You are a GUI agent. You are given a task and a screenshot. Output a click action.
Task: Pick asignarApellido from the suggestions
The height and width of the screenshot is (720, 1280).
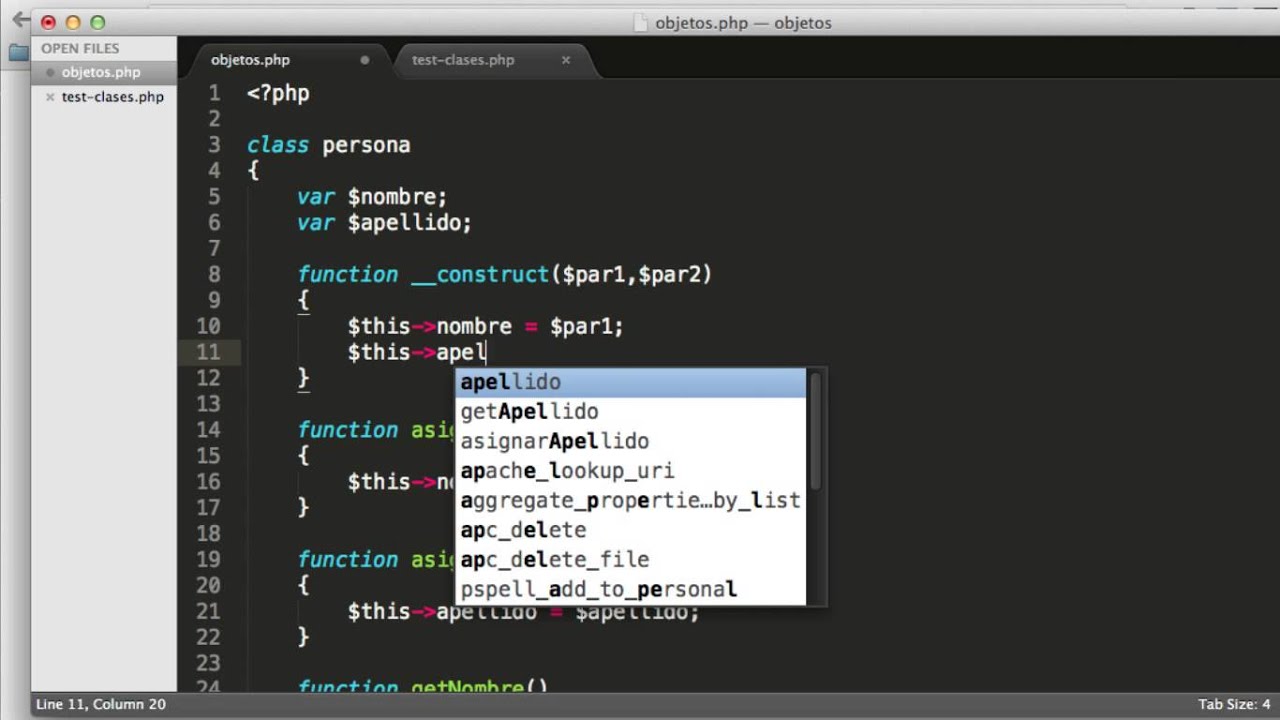pyautogui.click(x=554, y=441)
